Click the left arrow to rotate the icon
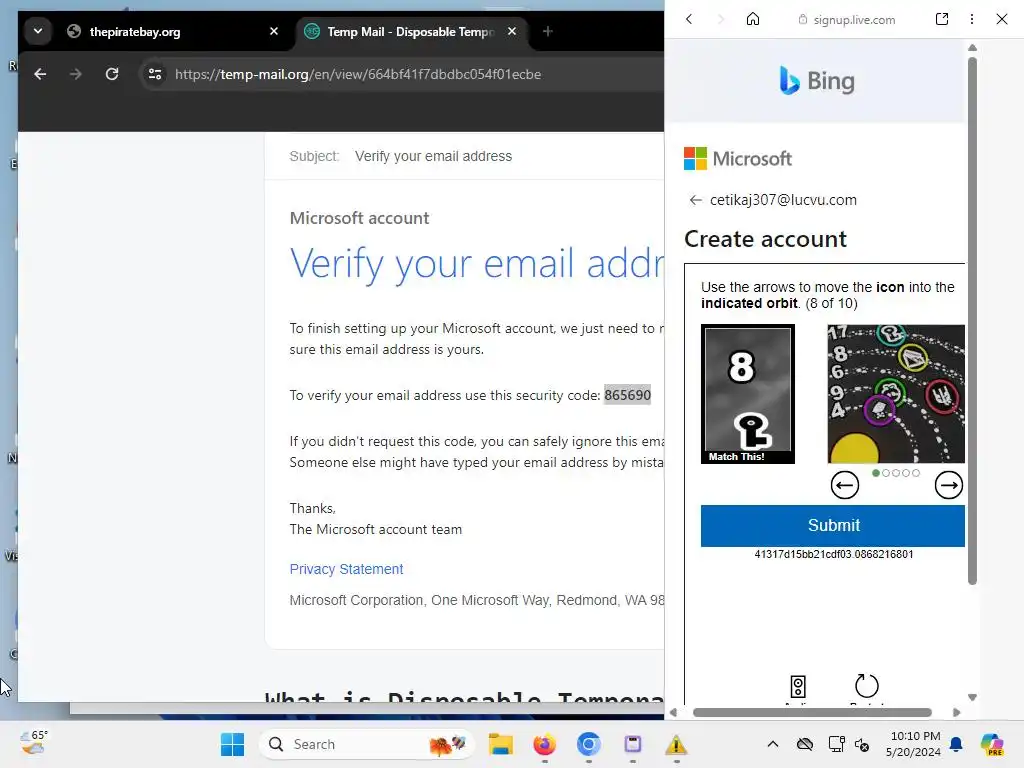The image size is (1024, 768). pyautogui.click(x=844, y=485)
